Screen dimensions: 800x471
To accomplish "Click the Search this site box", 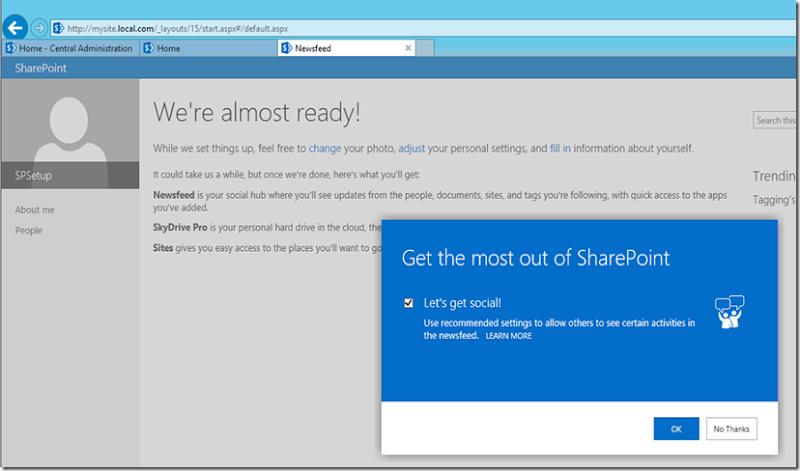I will coord(774,120).
